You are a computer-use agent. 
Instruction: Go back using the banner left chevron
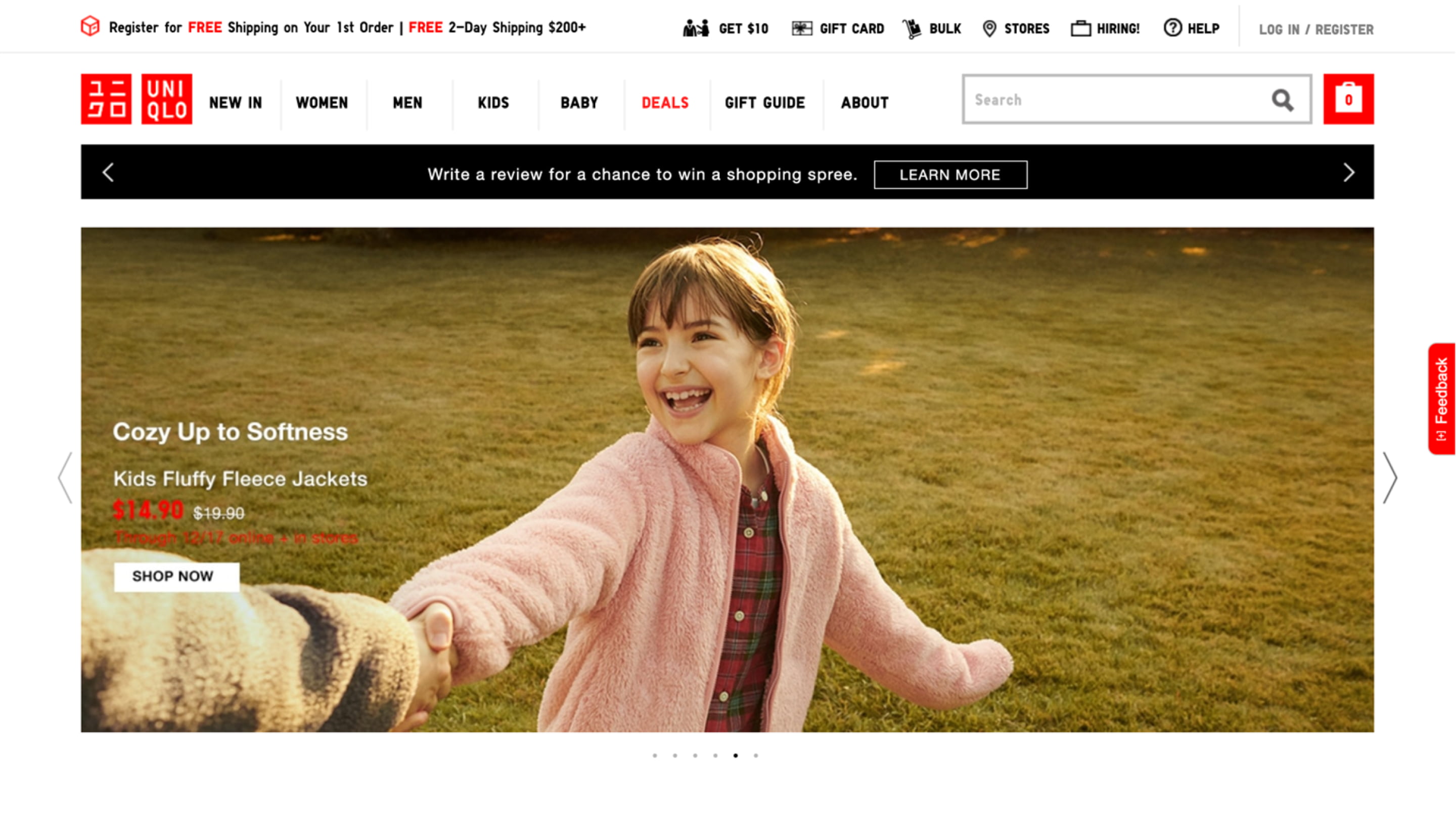pyautogui.click(x=107, y=172)
